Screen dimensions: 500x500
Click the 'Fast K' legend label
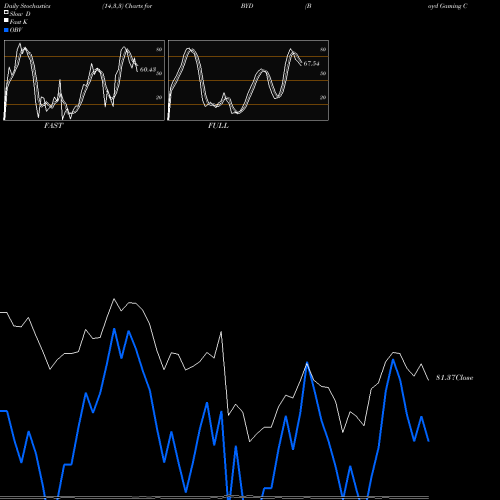(18, 22)
